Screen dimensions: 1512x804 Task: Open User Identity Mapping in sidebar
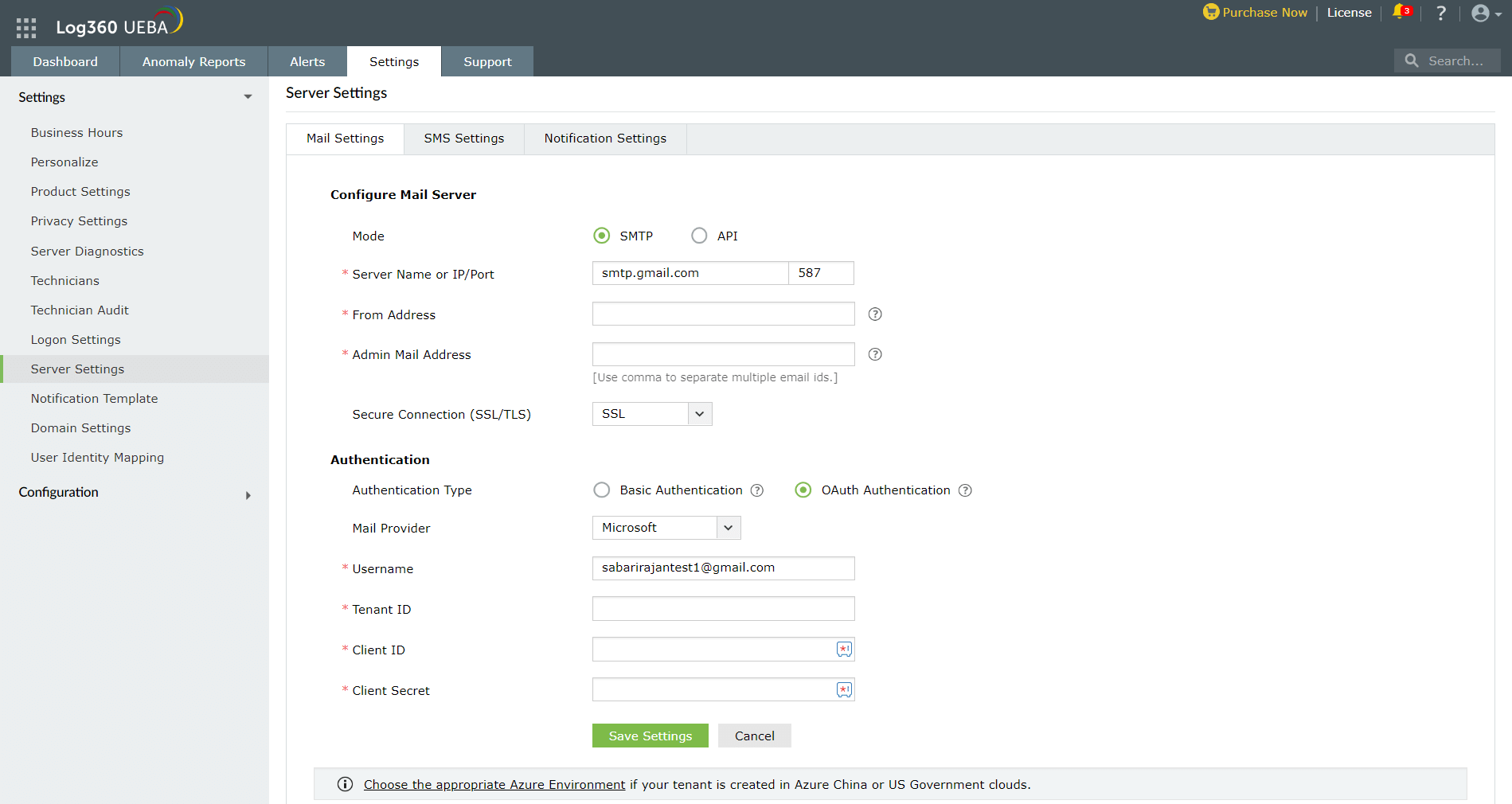pos(97,458)
